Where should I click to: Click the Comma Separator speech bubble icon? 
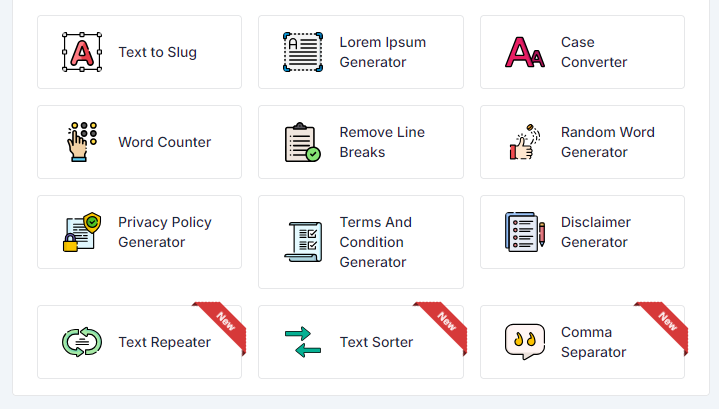click(525, 342)
